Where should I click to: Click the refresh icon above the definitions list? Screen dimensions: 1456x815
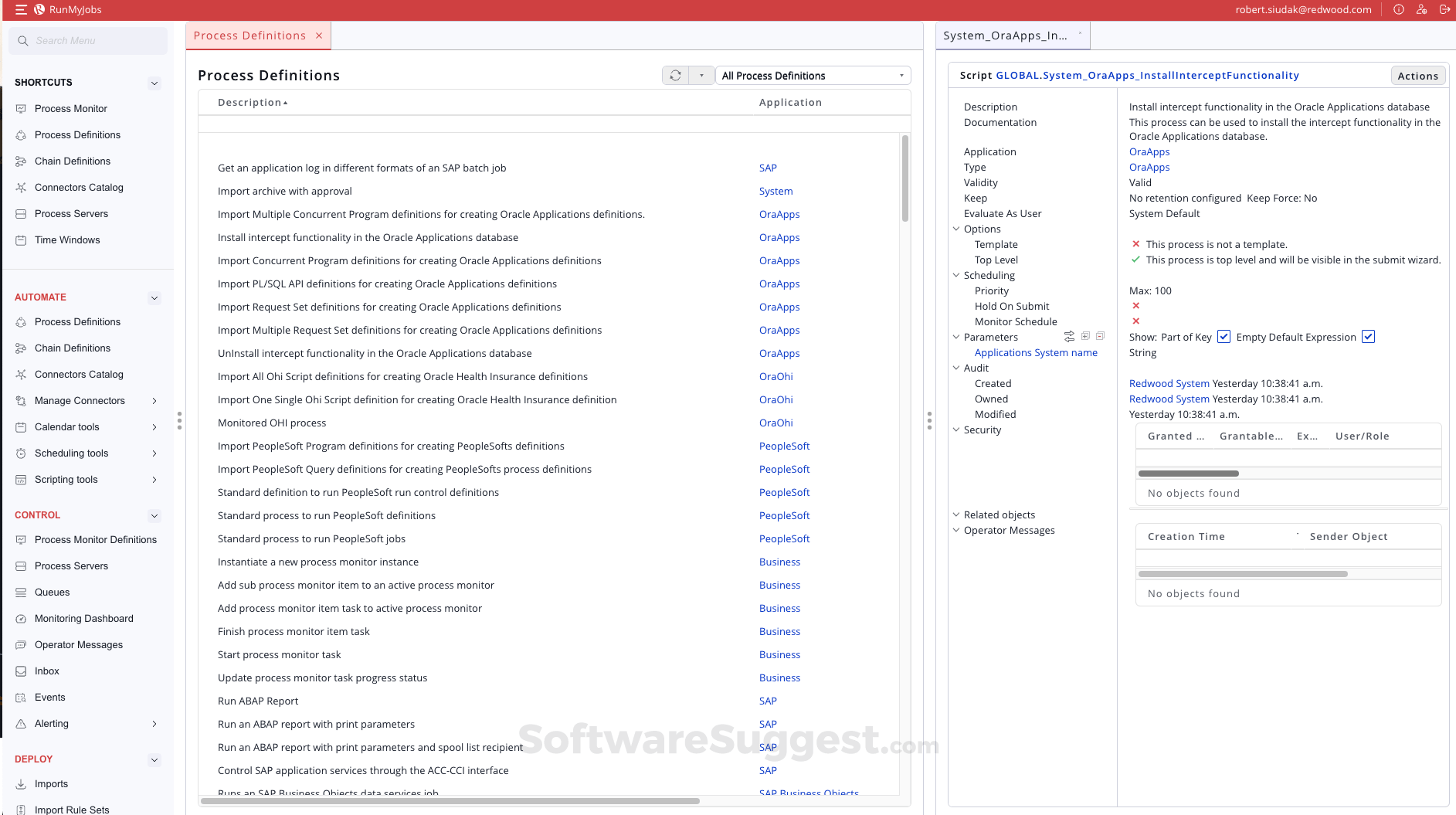[674, 75]
